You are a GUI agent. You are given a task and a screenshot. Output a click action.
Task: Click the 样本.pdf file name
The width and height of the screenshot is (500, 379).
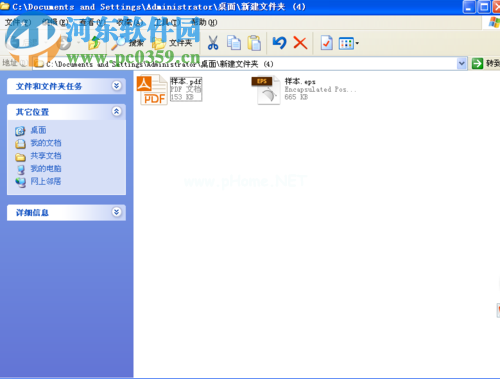tap(186, 81)
